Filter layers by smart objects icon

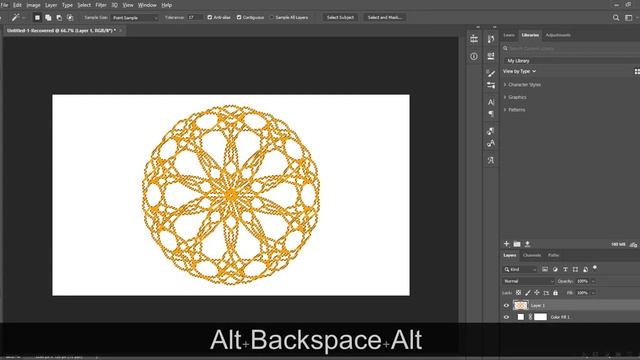pyautogui.click(x=585, y=269)
